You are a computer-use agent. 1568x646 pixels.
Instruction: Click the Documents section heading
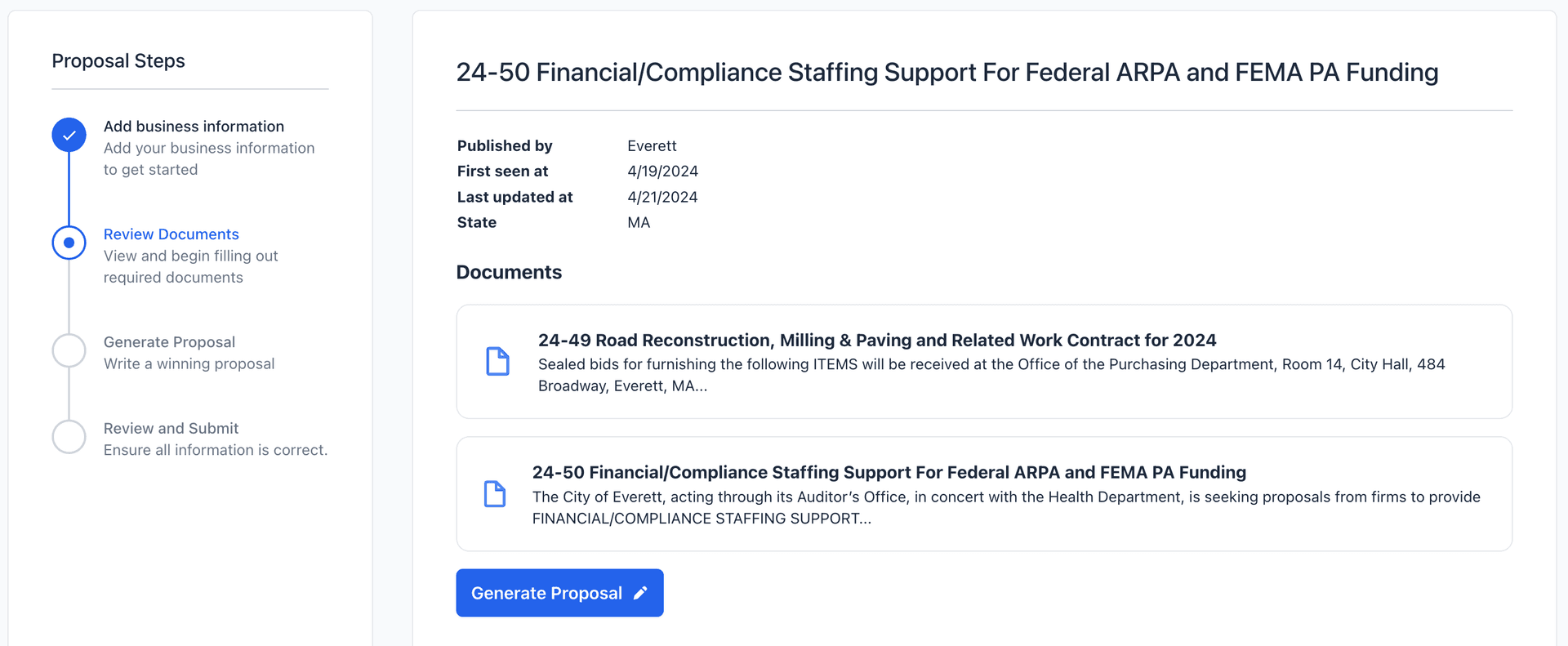click(x=509, y=272)
